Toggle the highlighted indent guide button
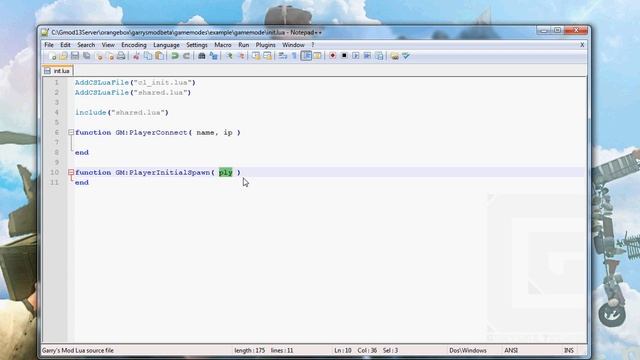 pyautogui.click(x=306, y=56)
